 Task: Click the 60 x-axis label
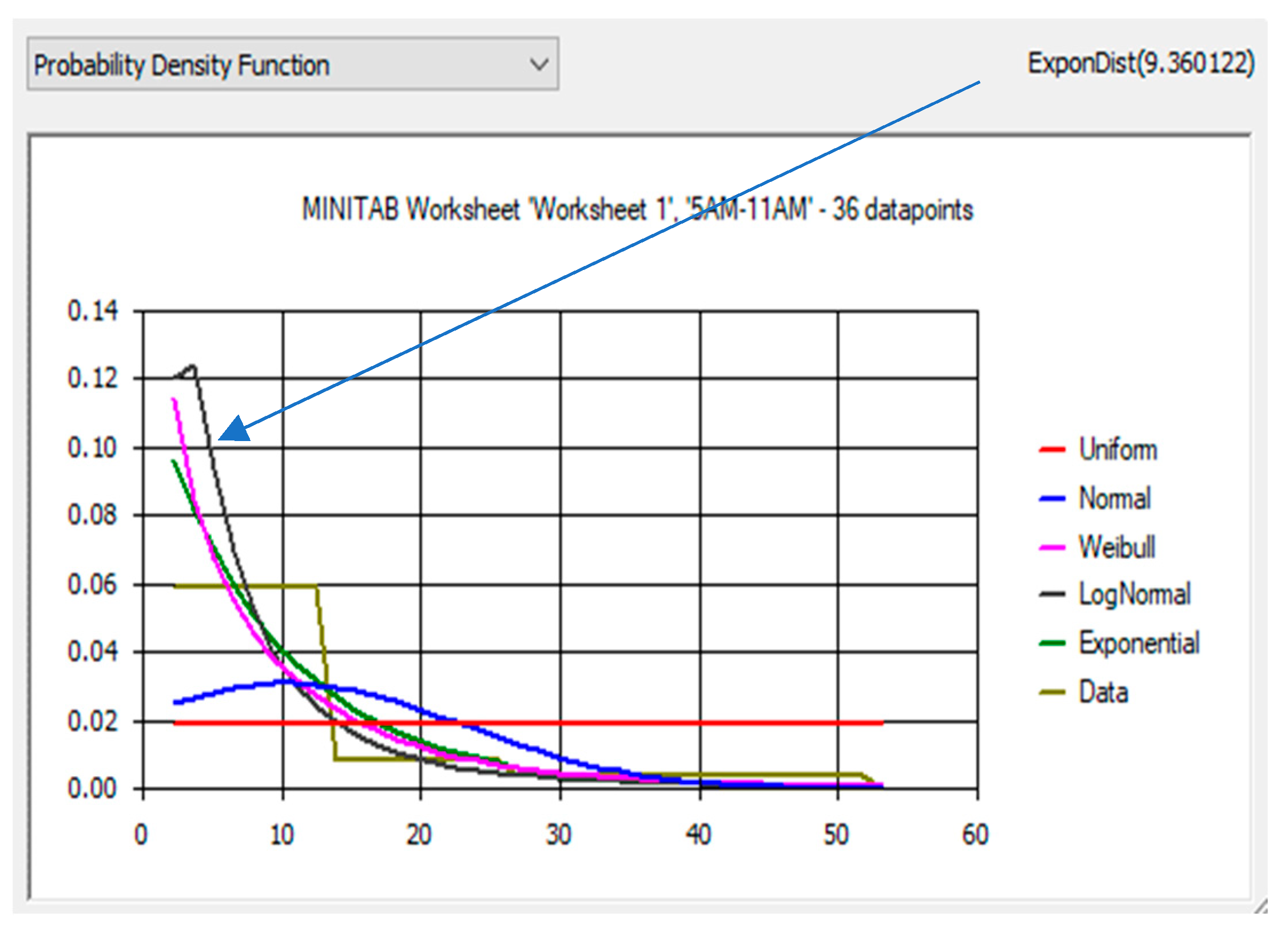tap(975, 835)
